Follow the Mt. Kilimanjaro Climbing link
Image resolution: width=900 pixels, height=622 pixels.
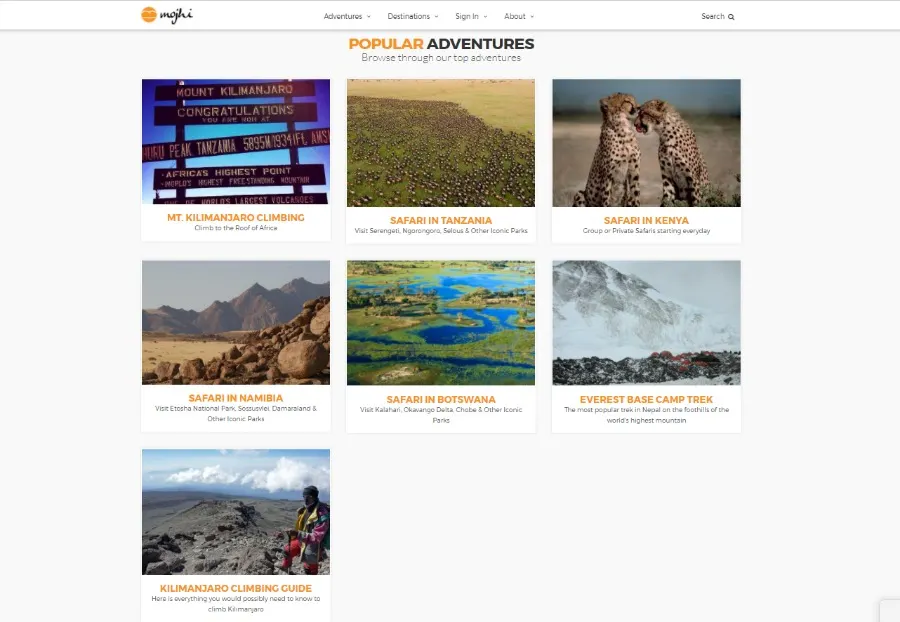coord(236,217)
